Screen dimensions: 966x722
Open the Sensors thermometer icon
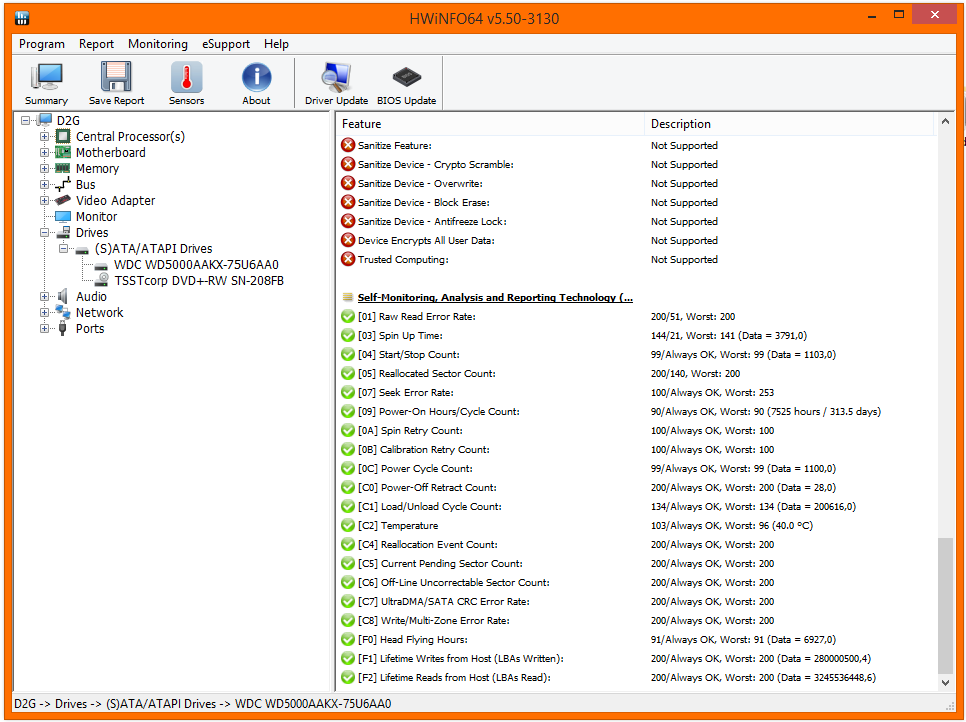tap(186, 78)
